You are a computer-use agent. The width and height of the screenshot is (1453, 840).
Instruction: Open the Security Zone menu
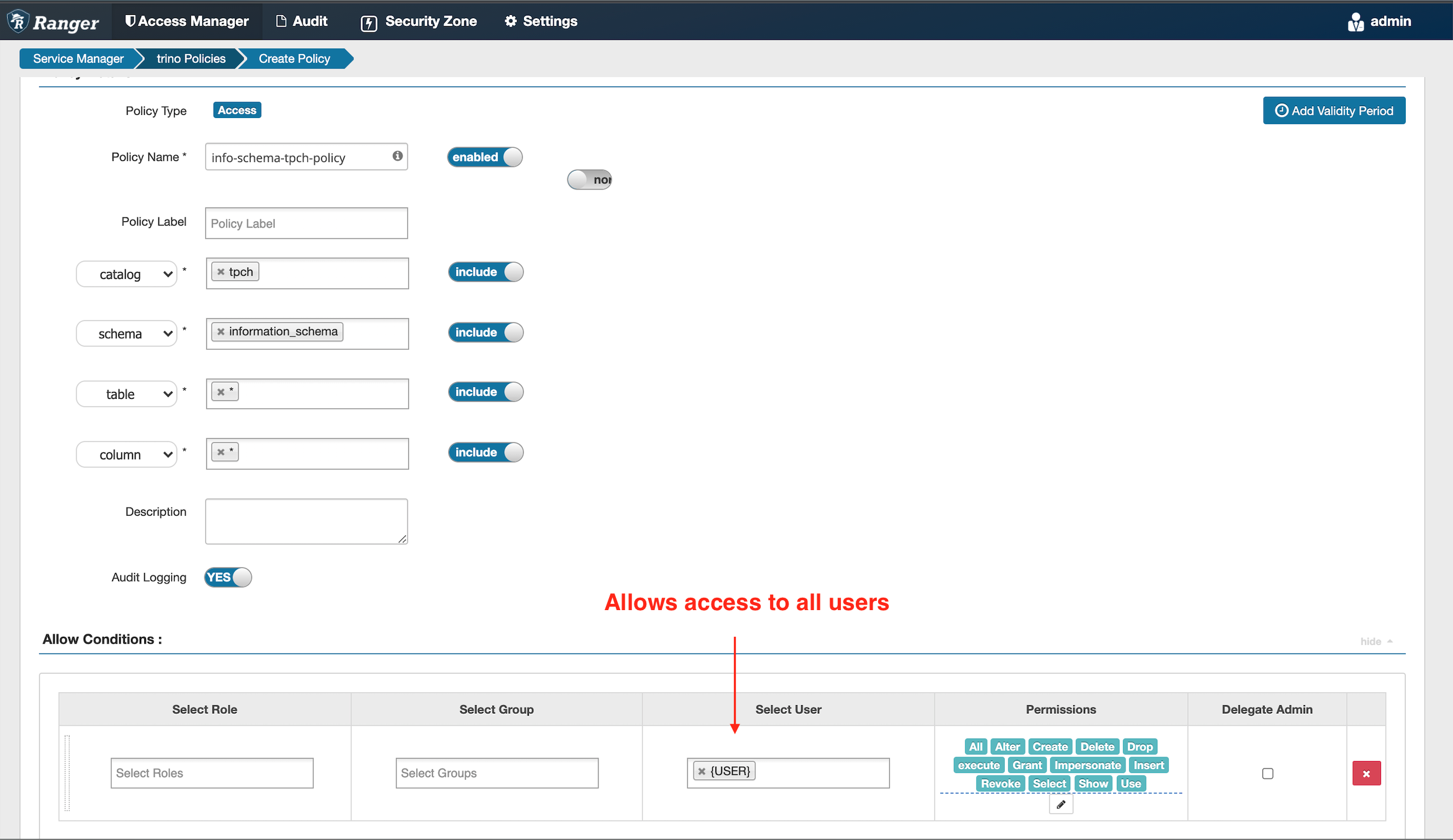point(419,21)
